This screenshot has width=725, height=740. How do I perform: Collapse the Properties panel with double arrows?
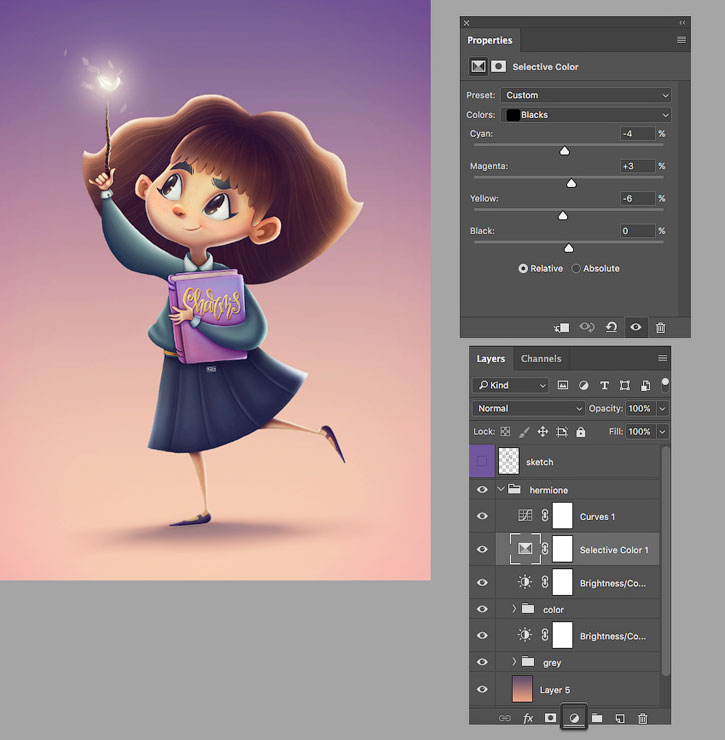[682, 23]
